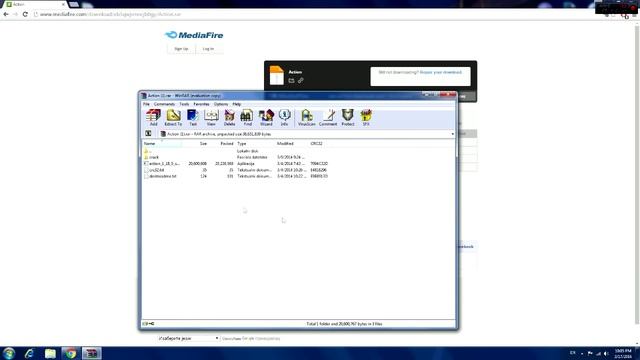Click the Extract To toolbar icon
640x360 pixels.
[x=173, y=118]
